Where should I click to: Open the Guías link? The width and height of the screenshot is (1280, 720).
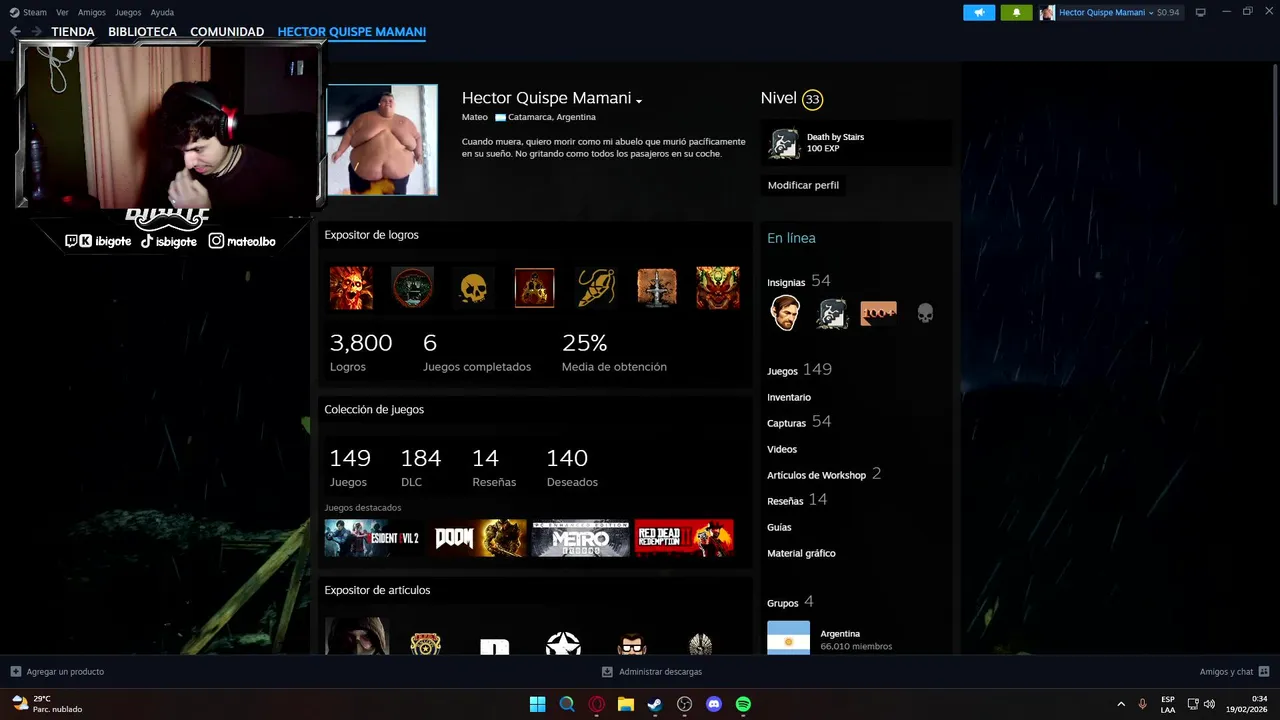779,527
